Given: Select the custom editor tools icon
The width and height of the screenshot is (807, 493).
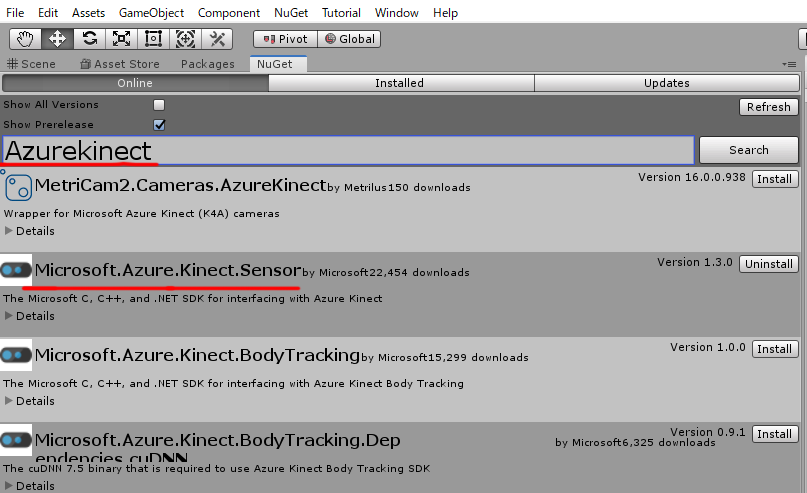Looking at the screenshot, I should pyautogui.click(x=217, y=39).
